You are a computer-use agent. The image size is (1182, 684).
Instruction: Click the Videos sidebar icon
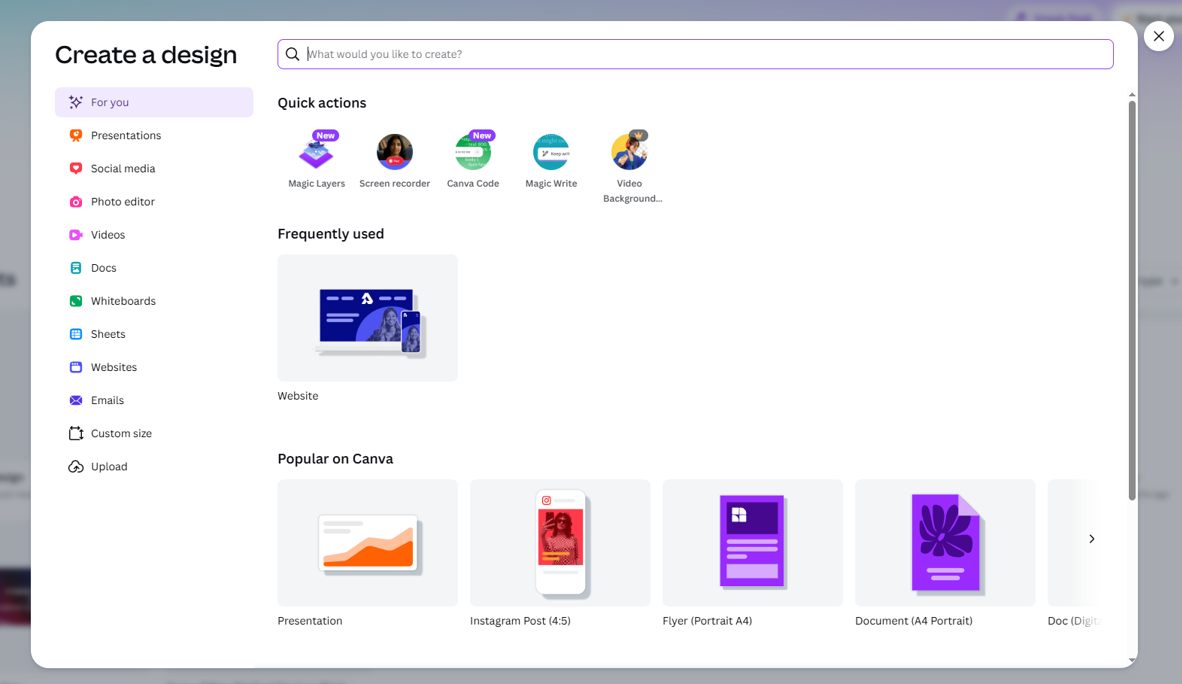pyautogui.click(x=75, y=235)
